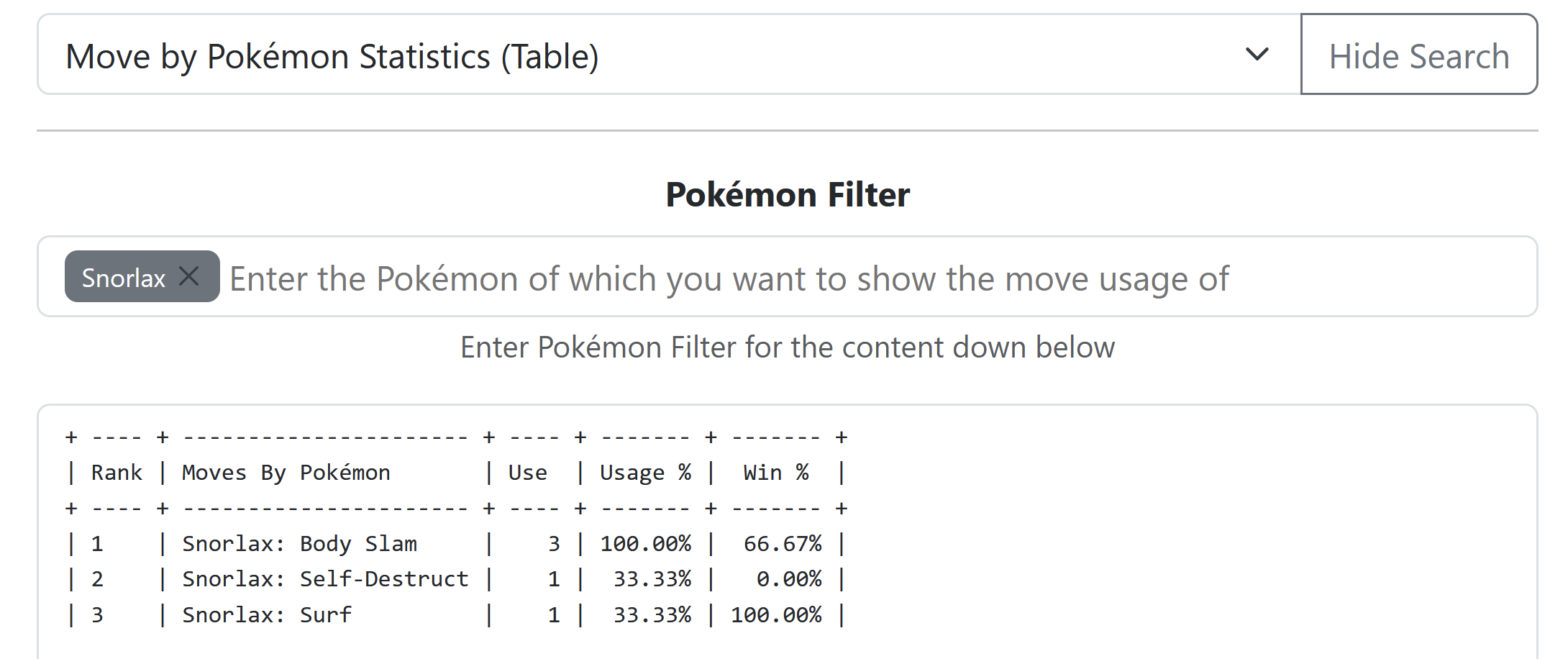Click the dropdown chevron arrow icon
This screenshot has width=1568, height=659.
1257,55
